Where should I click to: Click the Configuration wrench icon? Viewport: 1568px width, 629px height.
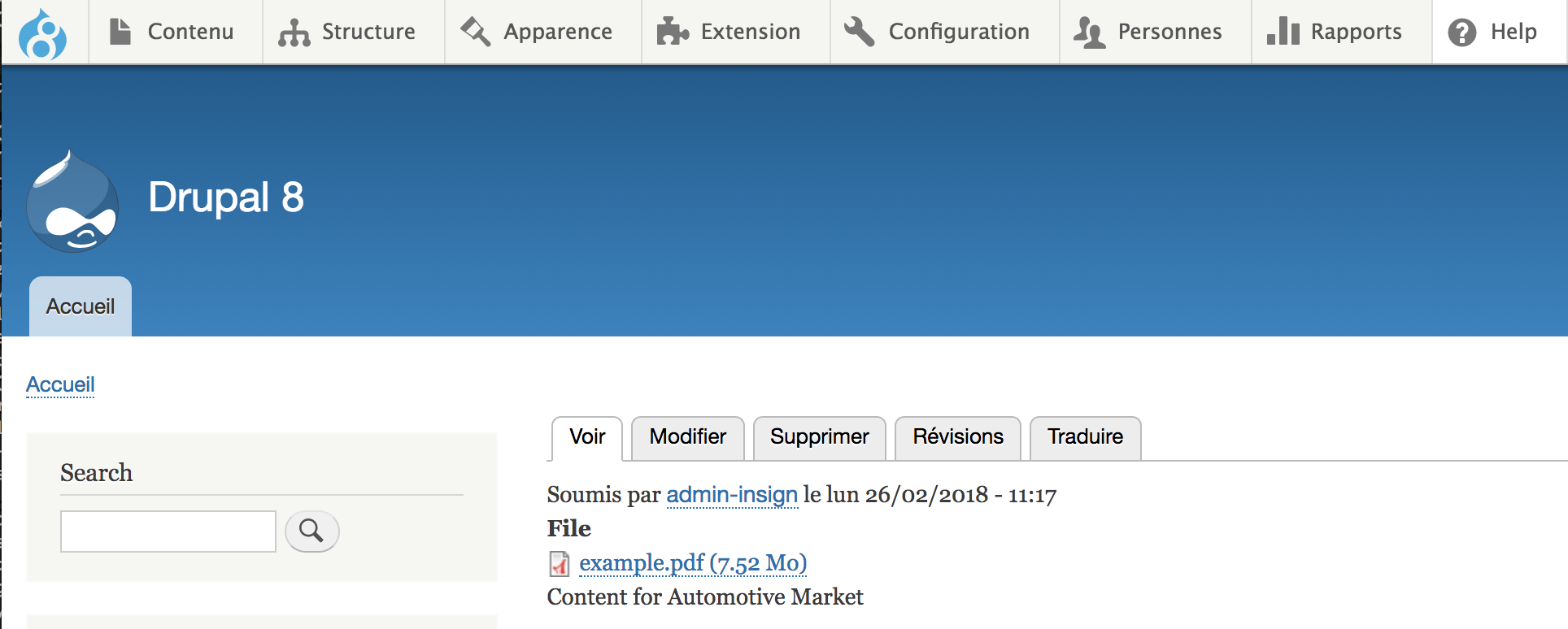(859, 32)
